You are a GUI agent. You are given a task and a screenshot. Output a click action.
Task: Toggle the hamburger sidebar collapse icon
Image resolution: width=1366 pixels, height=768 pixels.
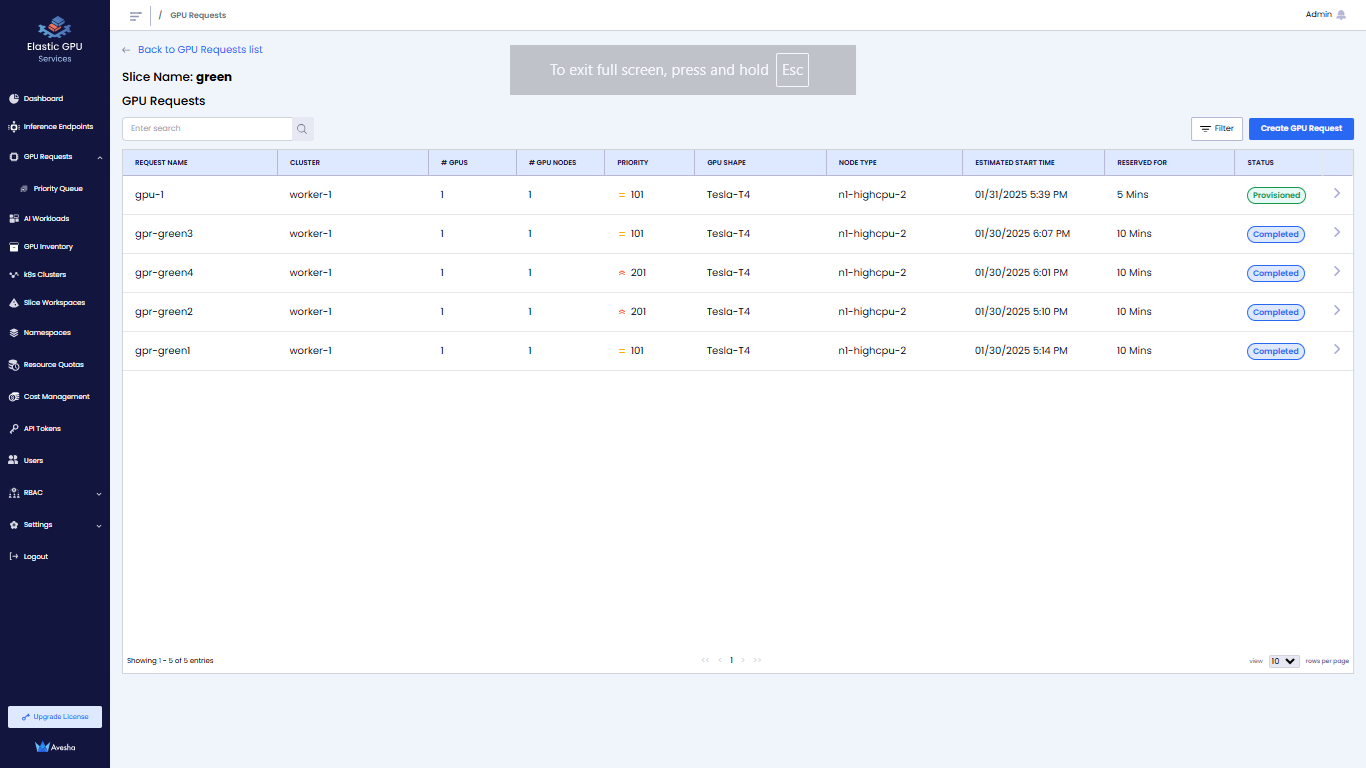pos(136,16)
